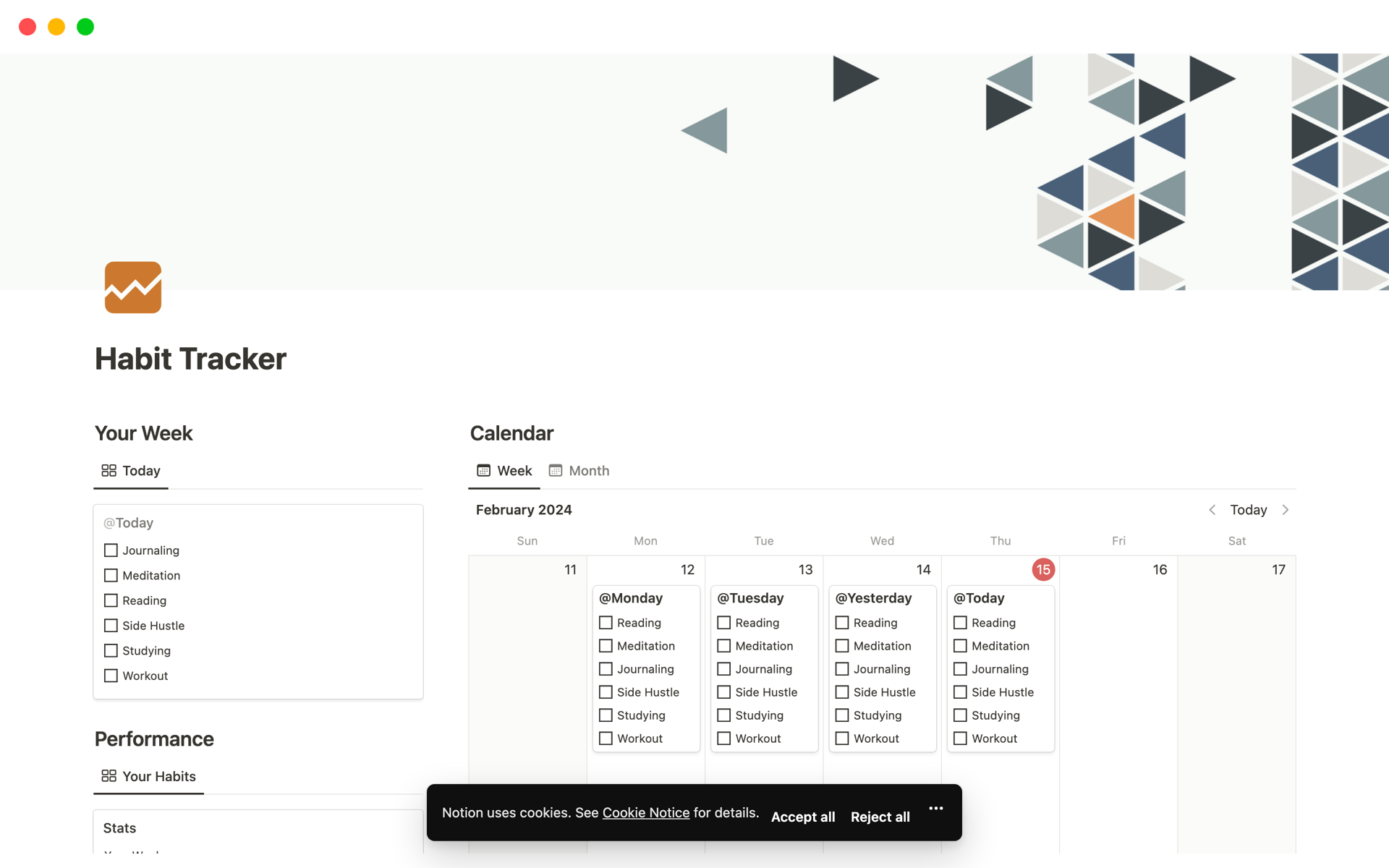
Task: Mark Studying done in Thursday's @Today card
Action: click(960, 715)
